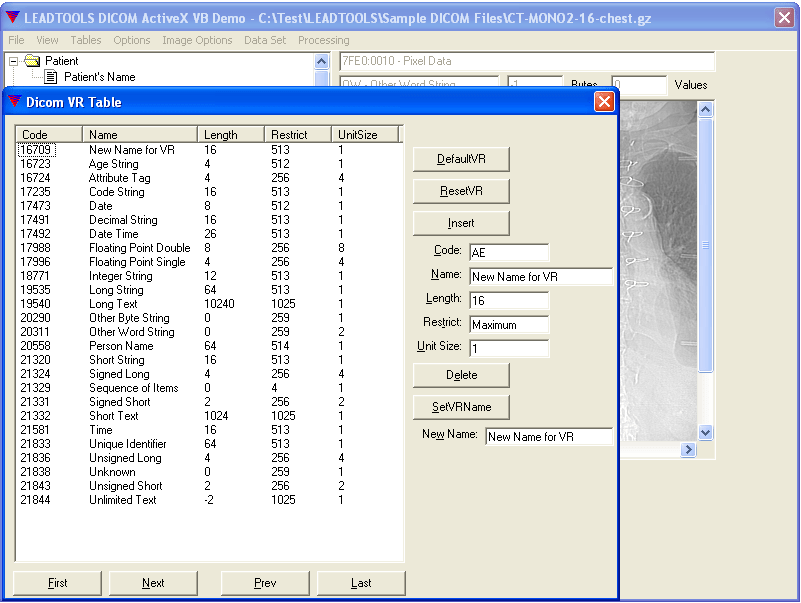Click inside the New Name text field
801x603 pixels.
548,436
